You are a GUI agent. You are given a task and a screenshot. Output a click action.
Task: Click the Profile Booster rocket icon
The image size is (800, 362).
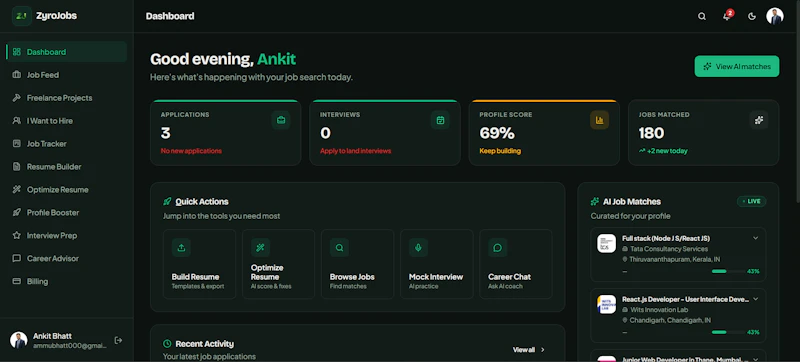[x=17, y=213]
